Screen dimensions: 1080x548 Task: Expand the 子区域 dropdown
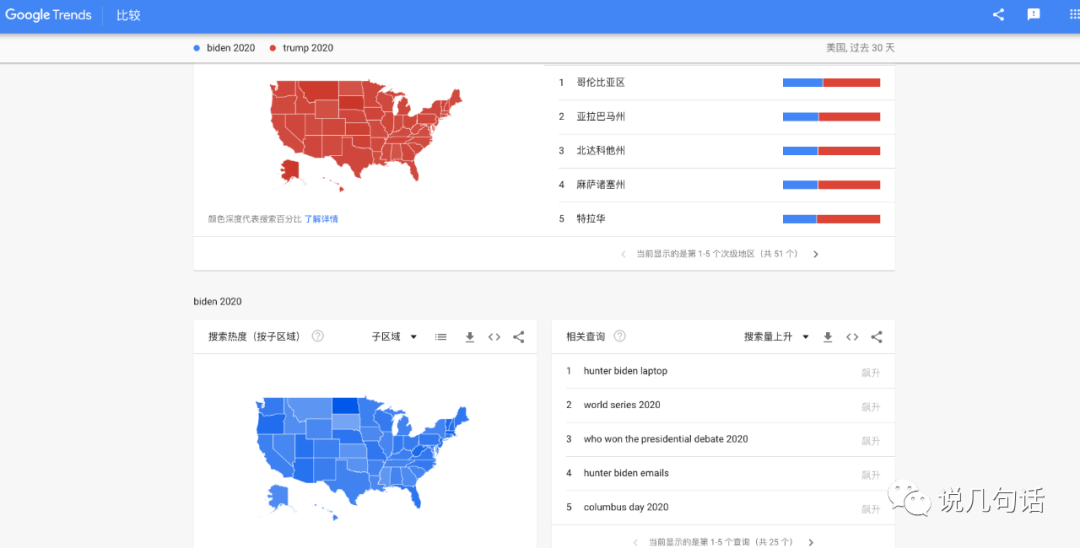pyautogui.click(x=394, y=337)
